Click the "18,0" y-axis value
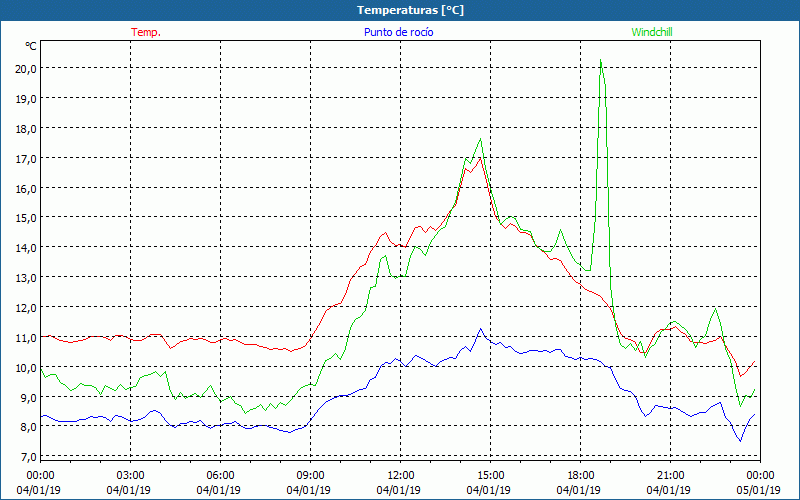 [26, 129]
